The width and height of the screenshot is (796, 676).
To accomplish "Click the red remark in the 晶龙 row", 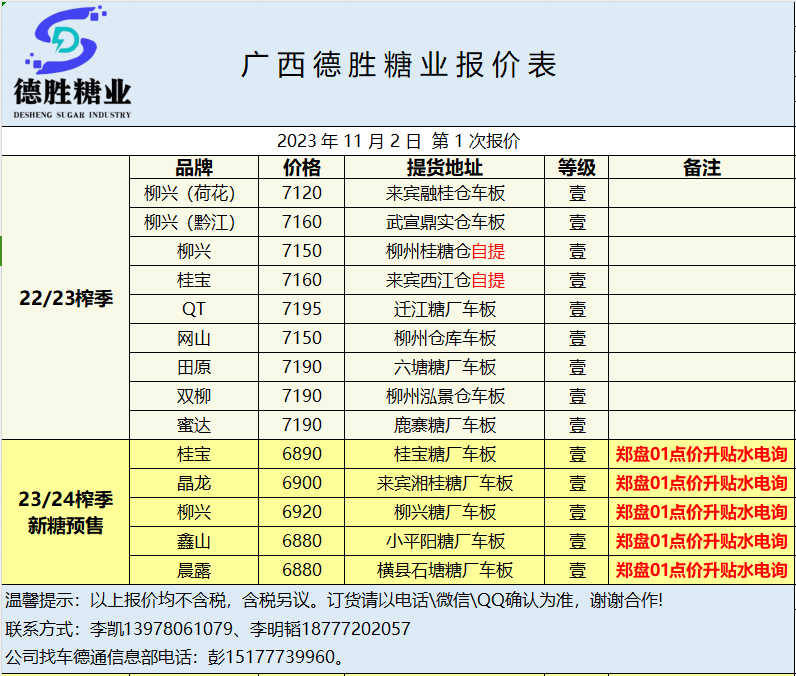I will click(701, 483).
